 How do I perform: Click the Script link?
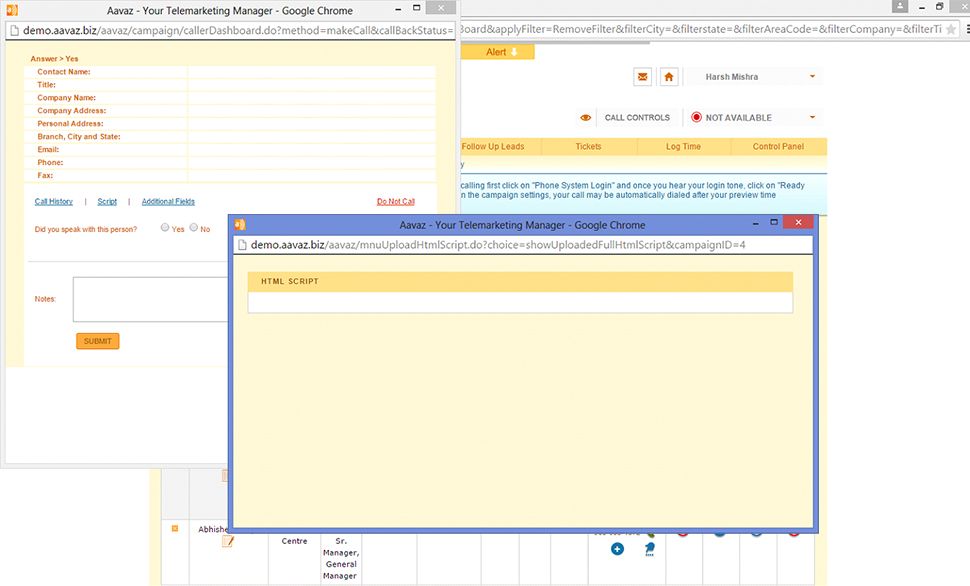(107, 202)
